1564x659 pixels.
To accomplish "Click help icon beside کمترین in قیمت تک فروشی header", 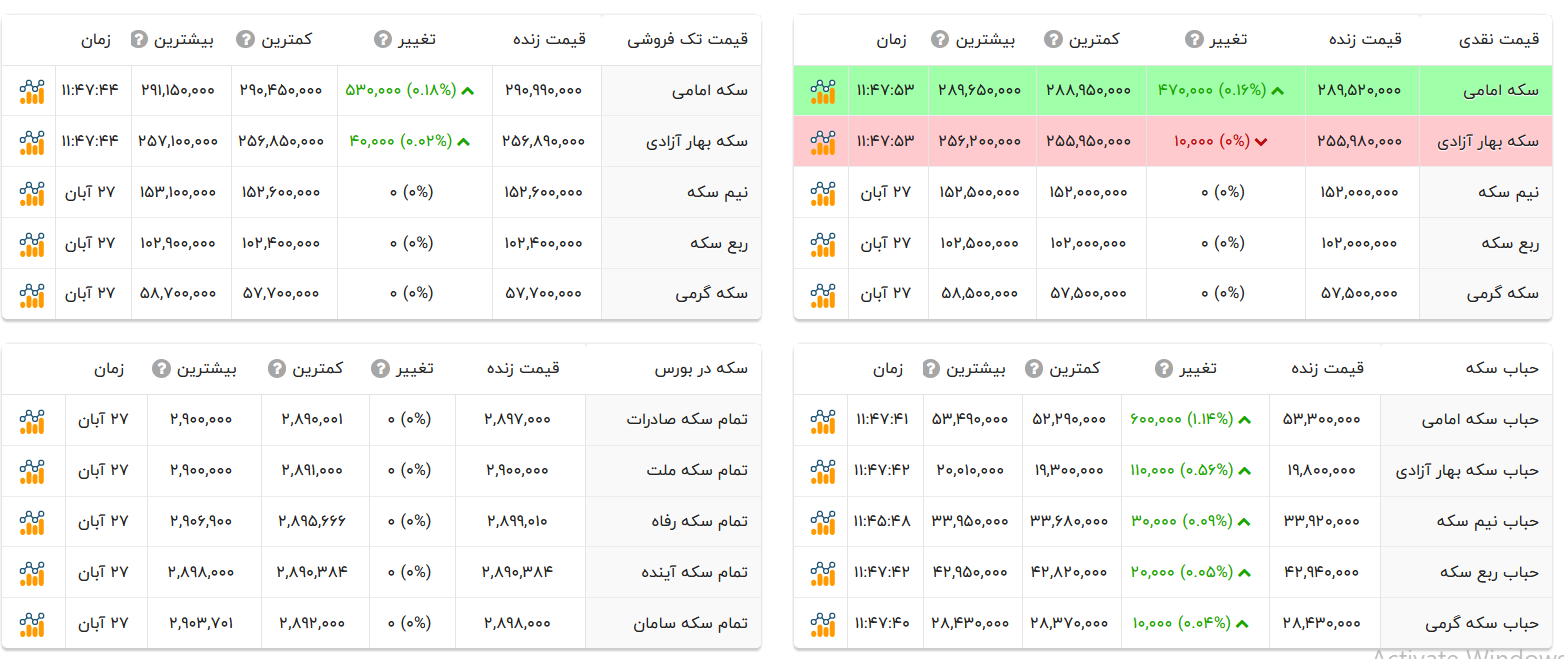I will pos(245,40).
